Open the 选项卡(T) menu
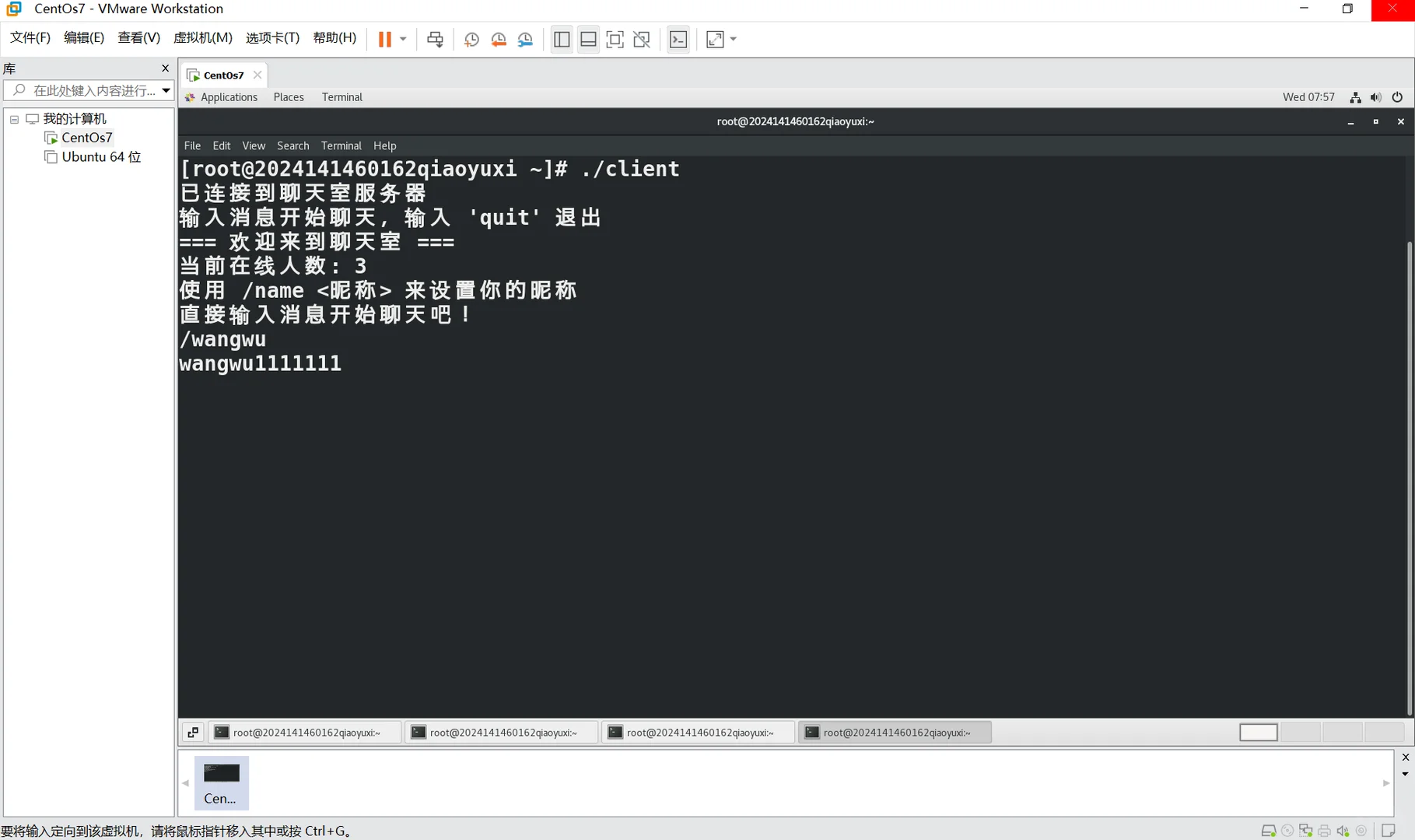Screen dimensions: 1415x840 273,37
